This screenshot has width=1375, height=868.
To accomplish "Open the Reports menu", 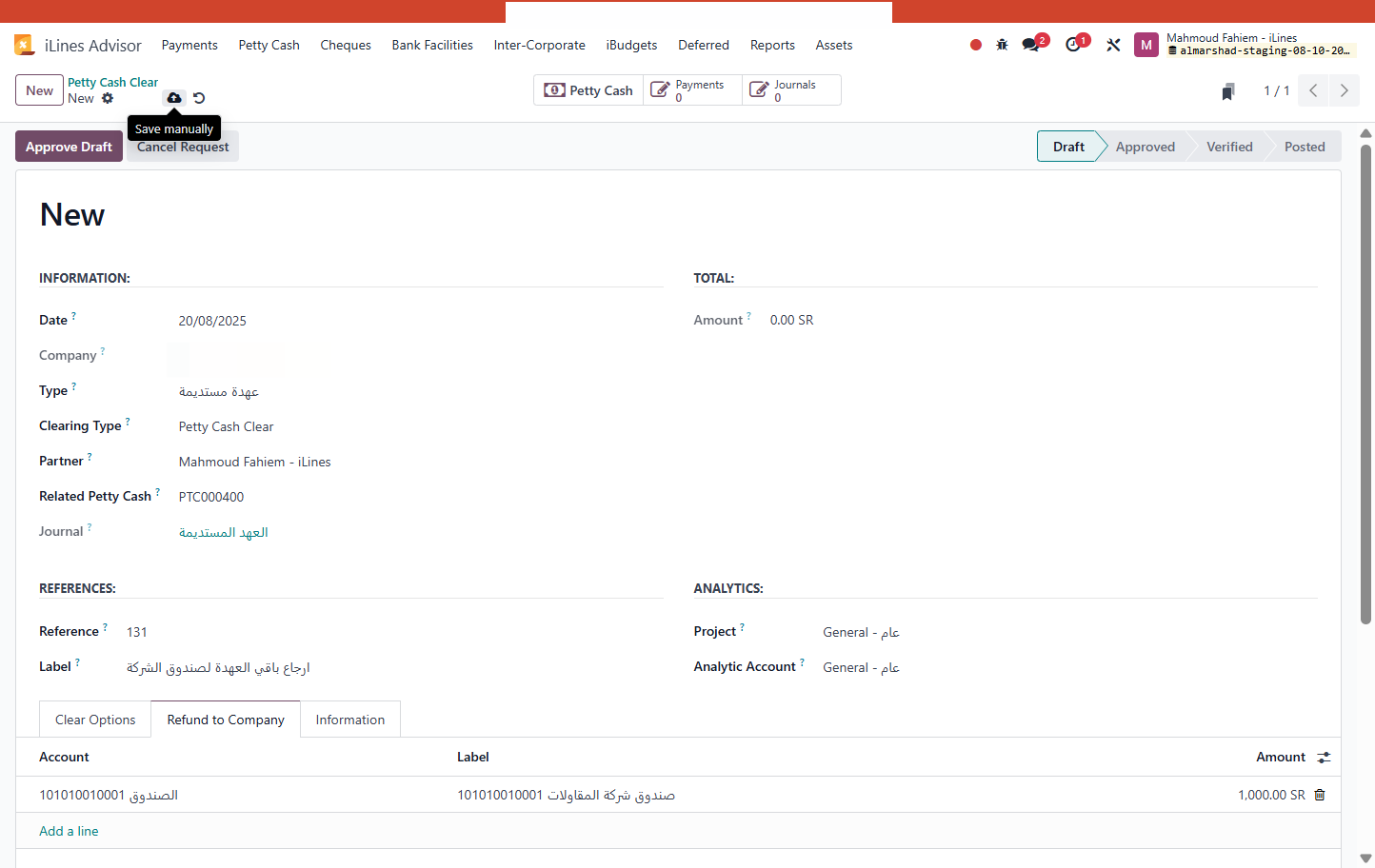I will 772,45.
